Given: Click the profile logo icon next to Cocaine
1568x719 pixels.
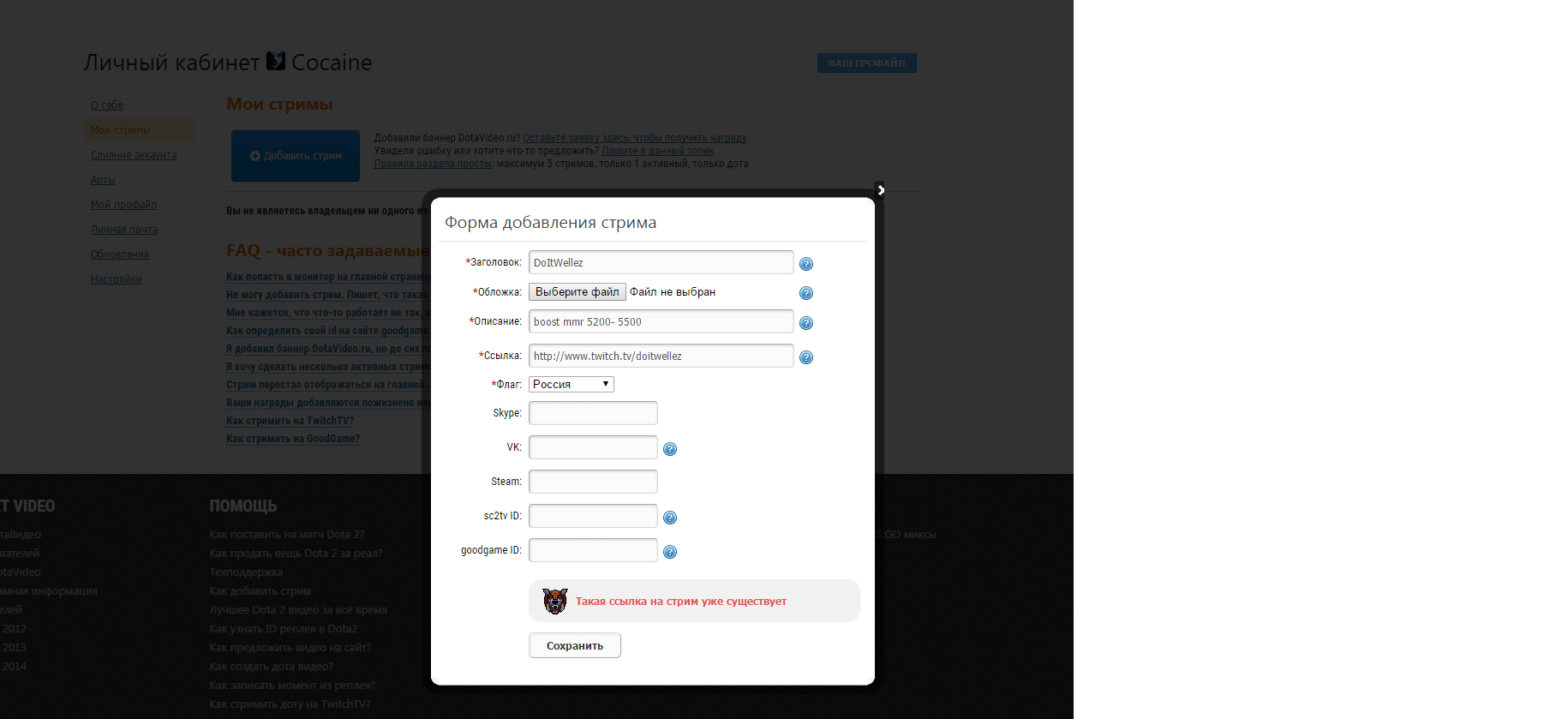Looking at the screenshot, I should [x=276, y=61].
